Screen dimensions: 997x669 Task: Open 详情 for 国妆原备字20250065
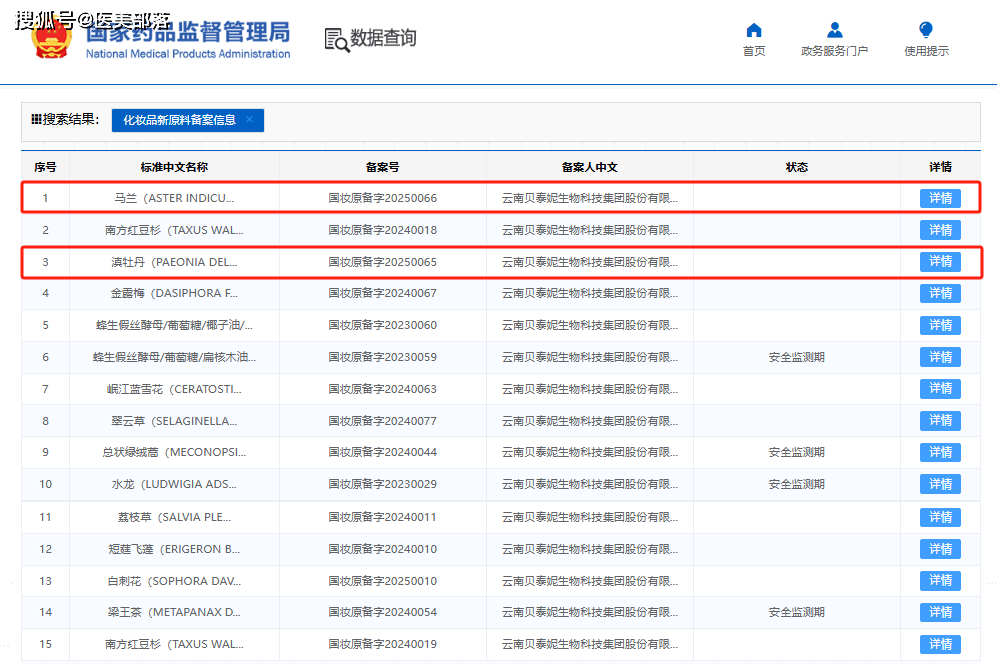tap(940, 261)
